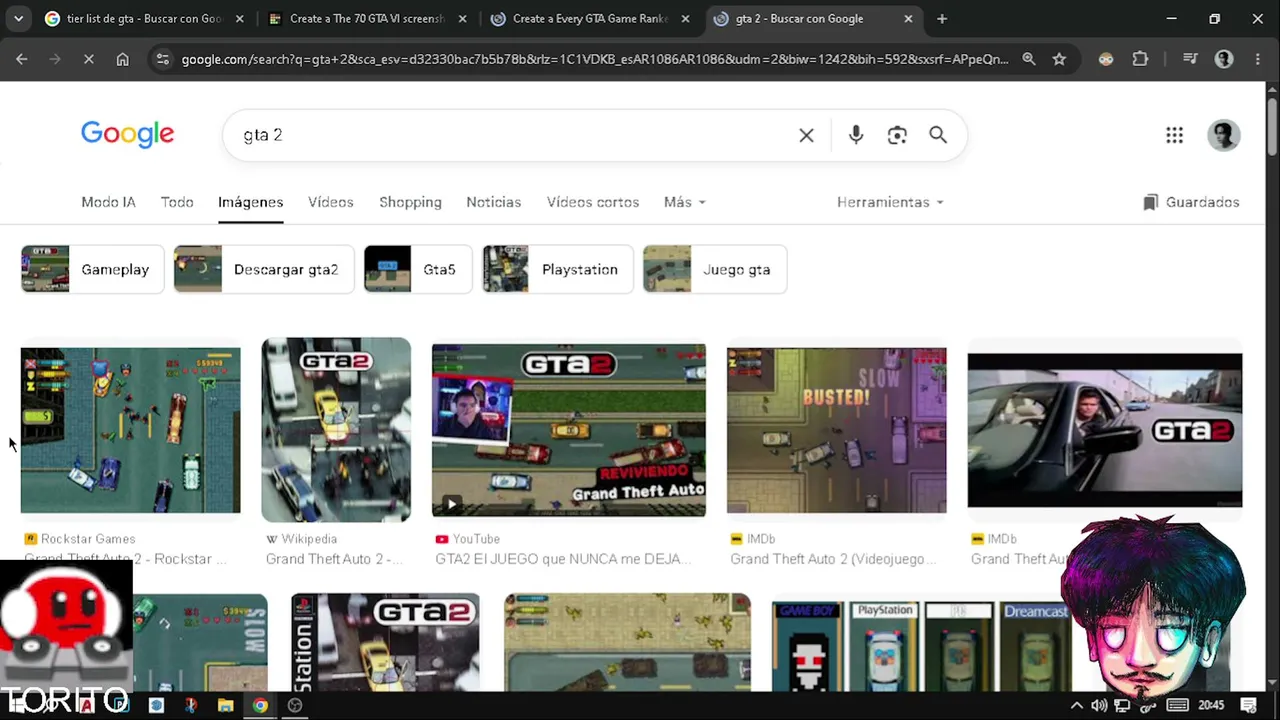Submit search with the magnifier icon

coord(938,135)
